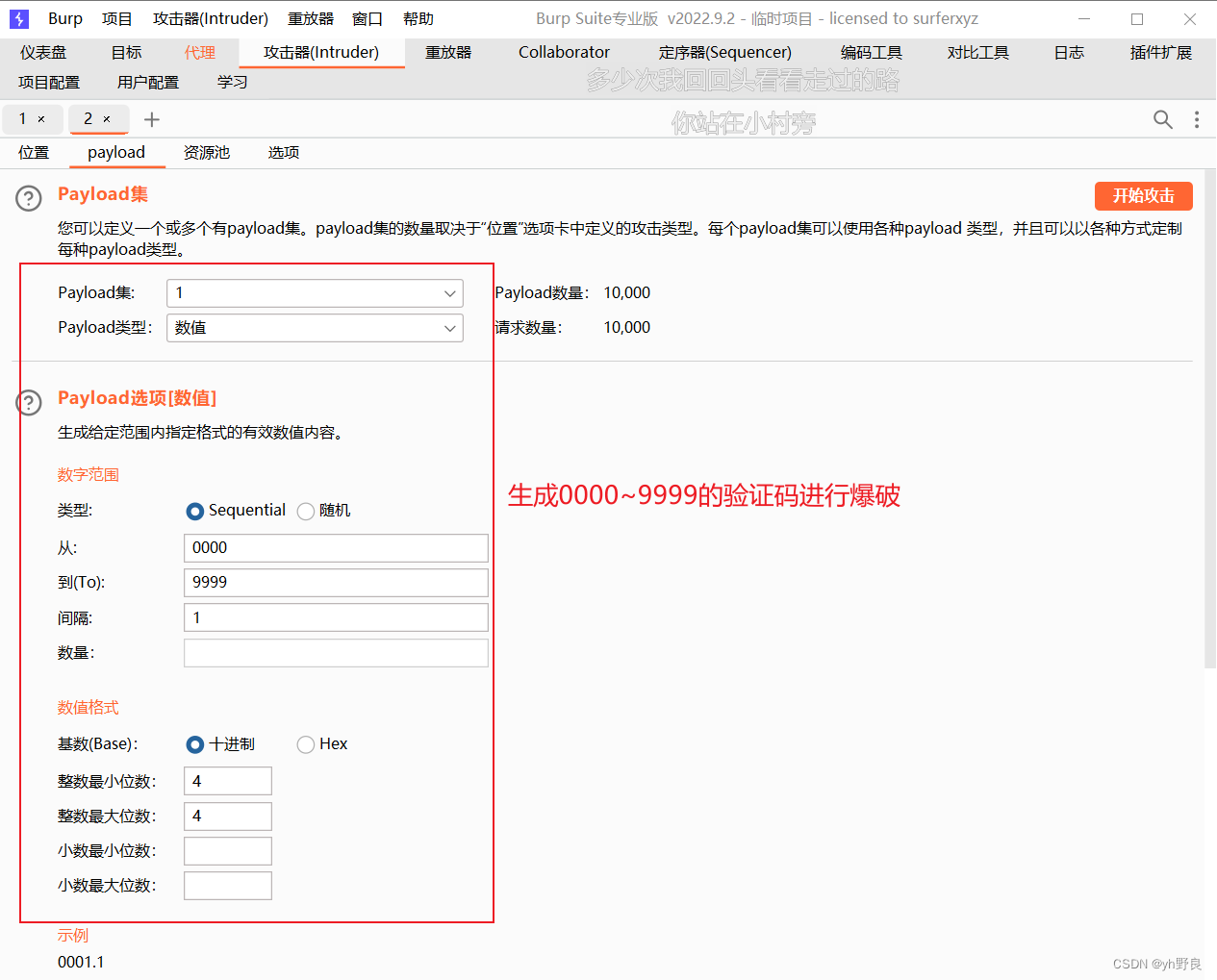Click the 数字范围 section heading
Image resolution: width=1217 pixels, height=980 pixels.
[89, 475]
